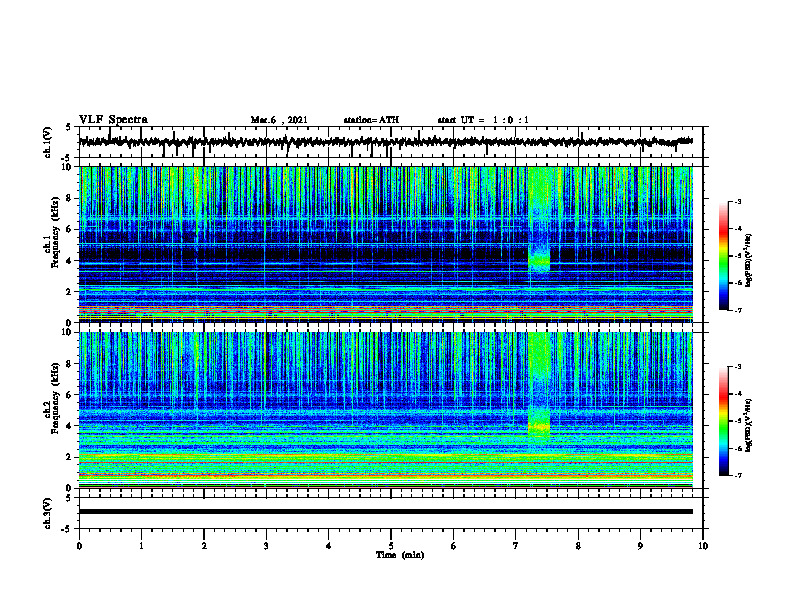792x612 pixels.
Task: Click the "start UT = 1 : 0 : 1" text
Action: click(x=483, y=120)
